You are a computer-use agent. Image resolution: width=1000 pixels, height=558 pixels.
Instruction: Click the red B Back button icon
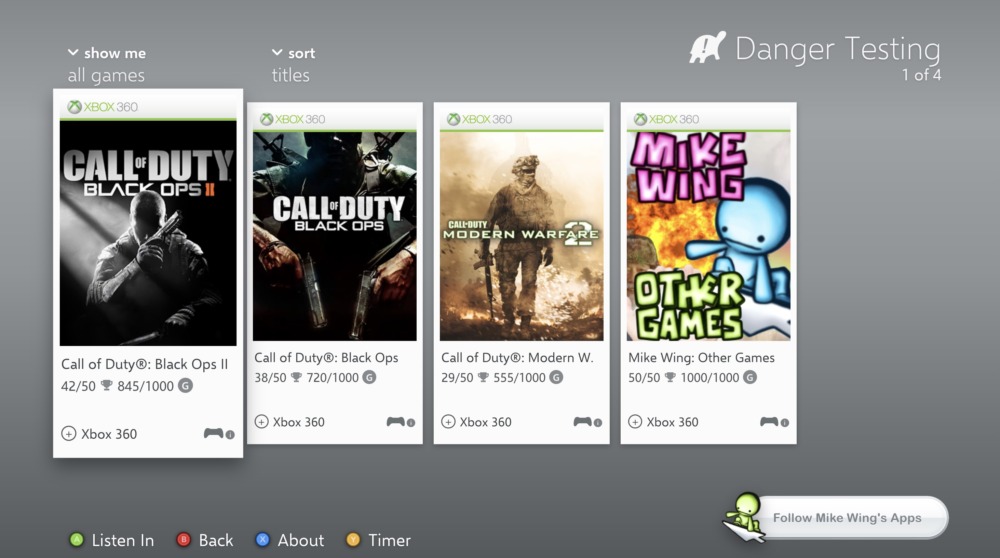click(x=184, y=540)
